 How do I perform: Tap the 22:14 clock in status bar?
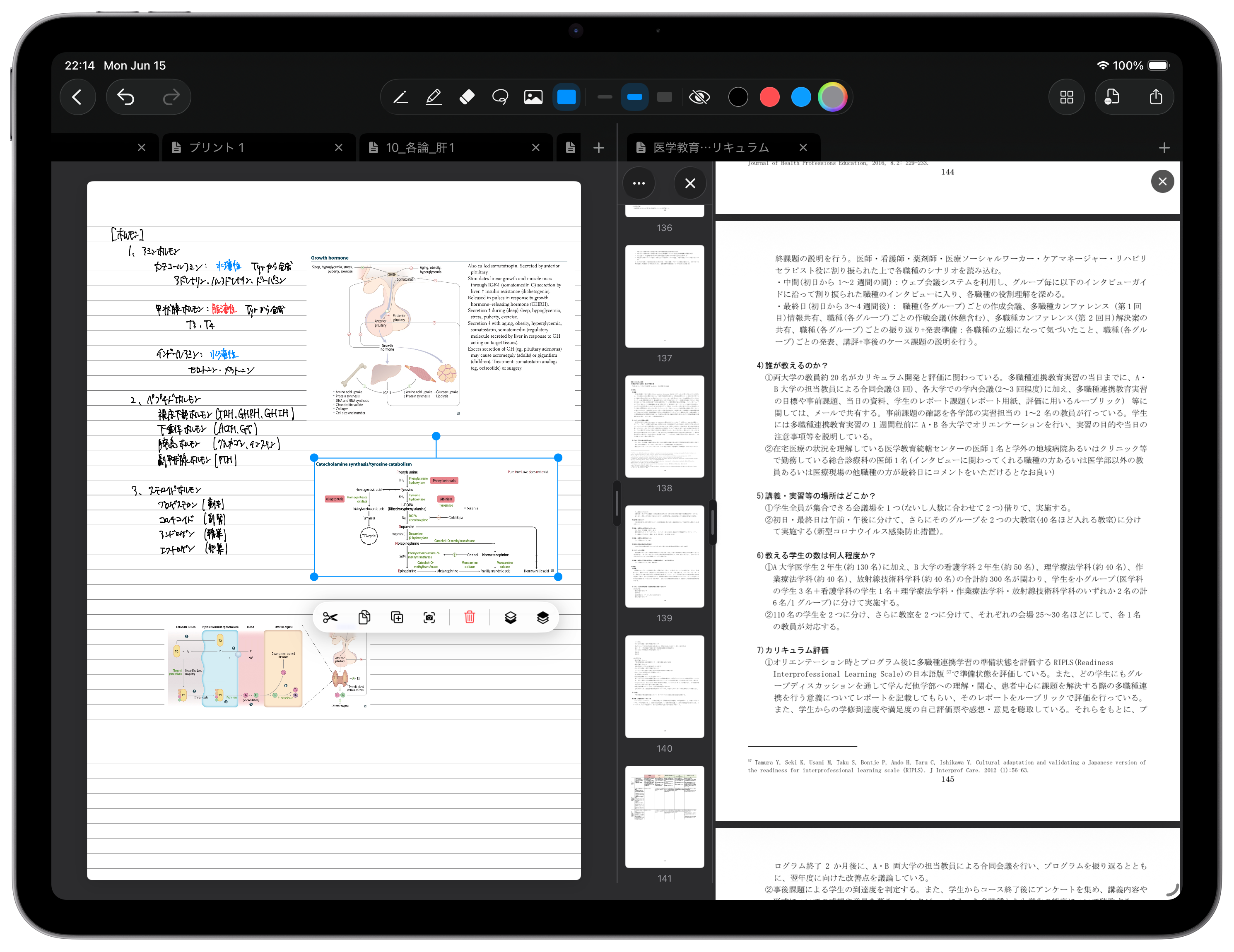click(80, 65)
